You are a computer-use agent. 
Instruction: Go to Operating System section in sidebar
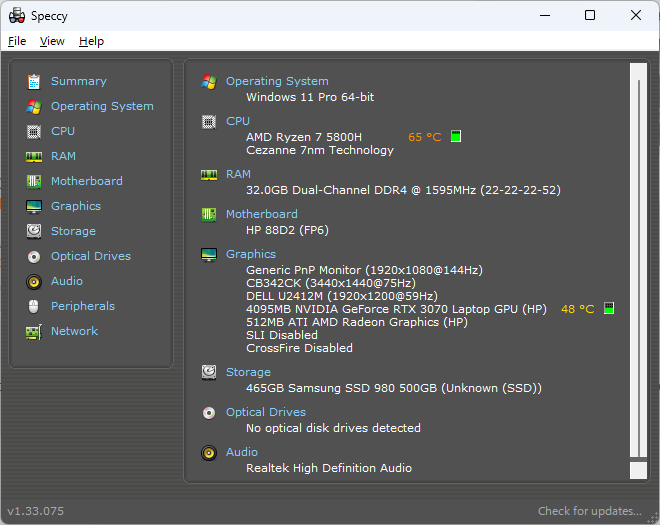[102, 106]
